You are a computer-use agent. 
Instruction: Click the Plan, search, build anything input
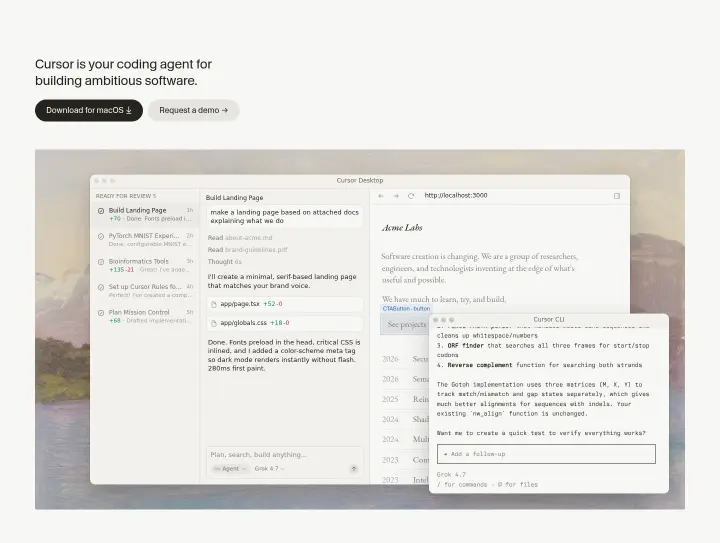(259, 454)
